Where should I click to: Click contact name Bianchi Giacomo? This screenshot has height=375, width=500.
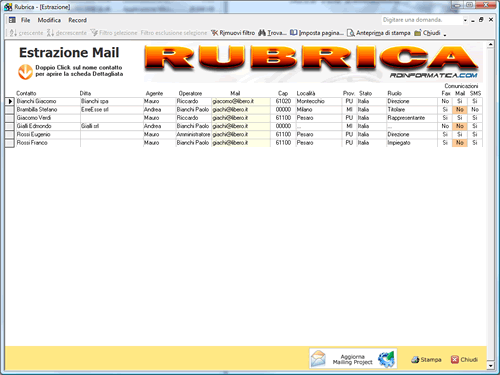click(x=36, y=101)
